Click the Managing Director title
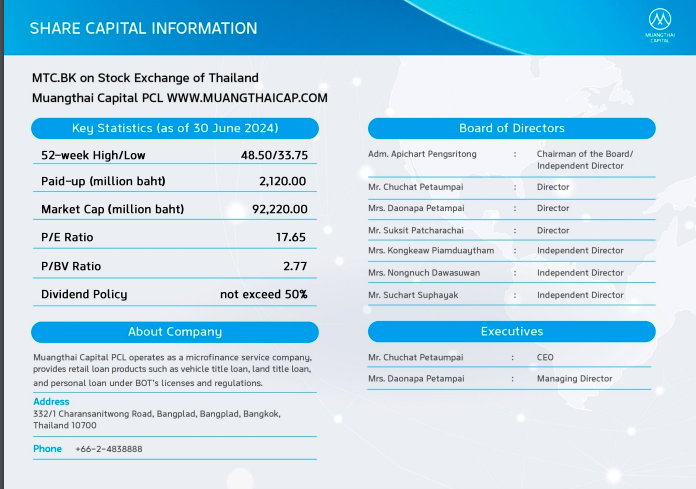The image size is (696, 489). click(574, 379)
